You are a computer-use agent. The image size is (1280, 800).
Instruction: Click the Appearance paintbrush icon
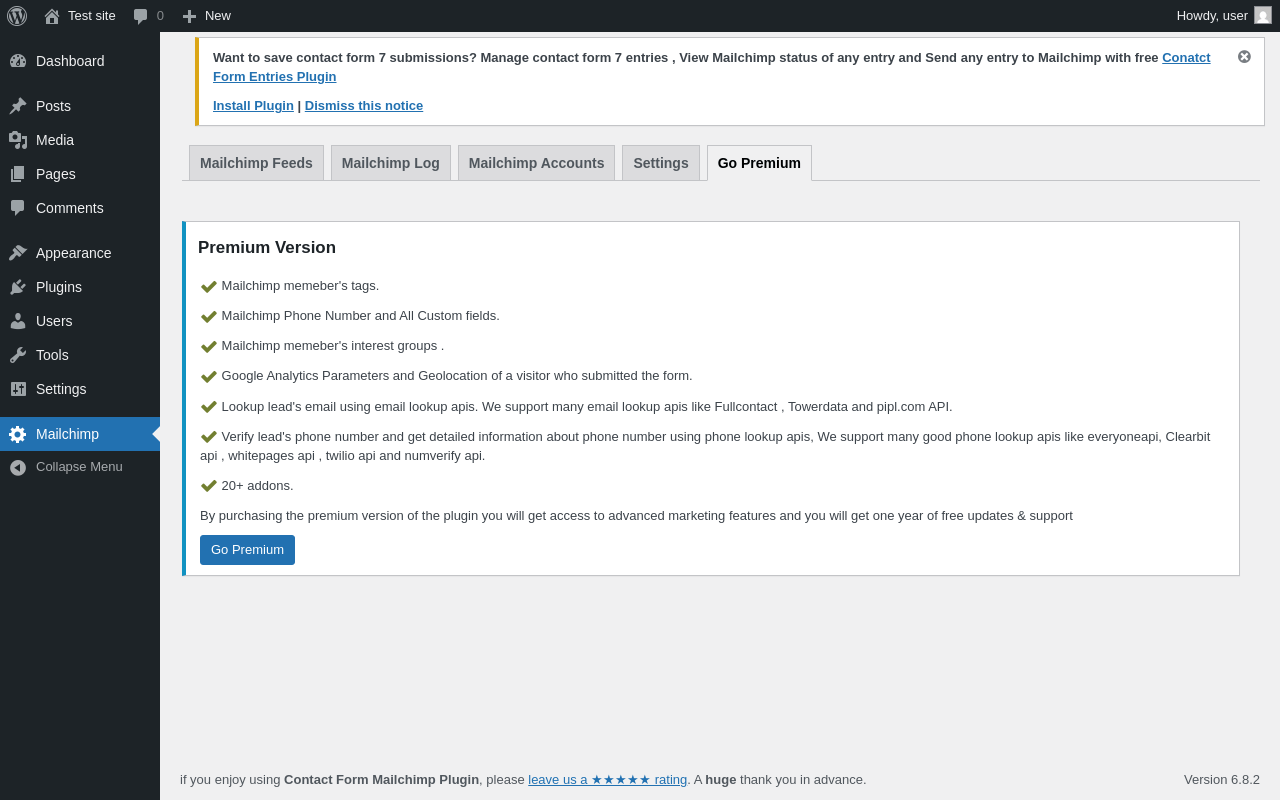[x=18, y=253]
